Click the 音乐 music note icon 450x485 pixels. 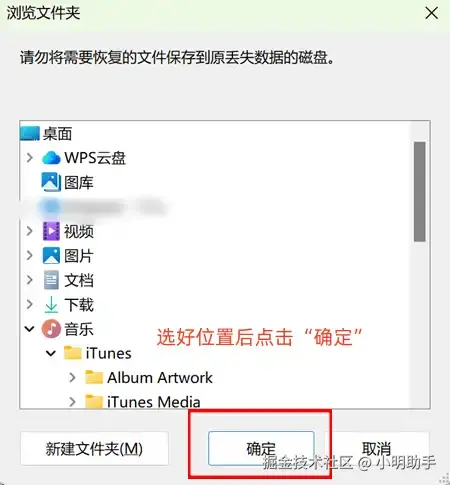click(51, 329)
